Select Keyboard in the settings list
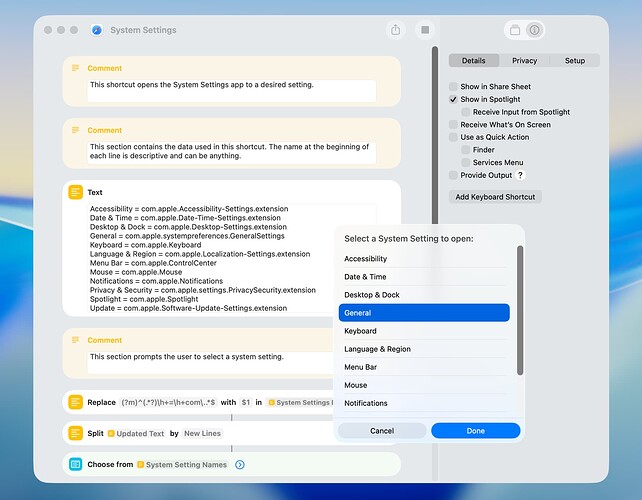The image size is (642, 500). tap(424, 331)
